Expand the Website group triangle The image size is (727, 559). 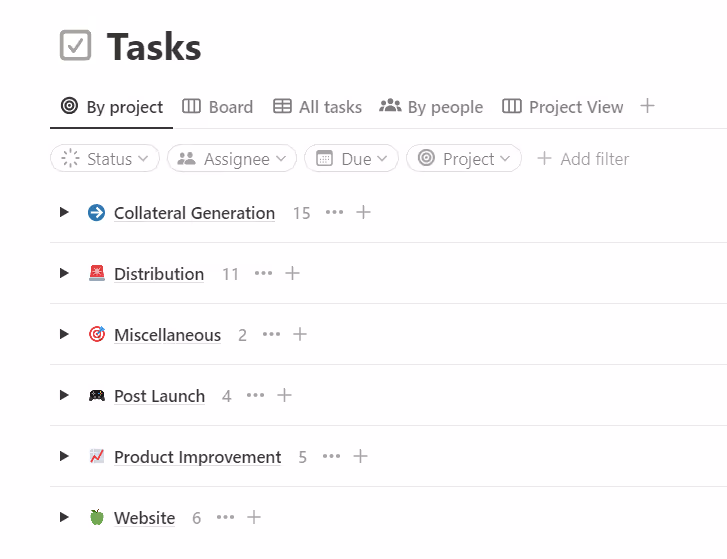tap(64, 517)
